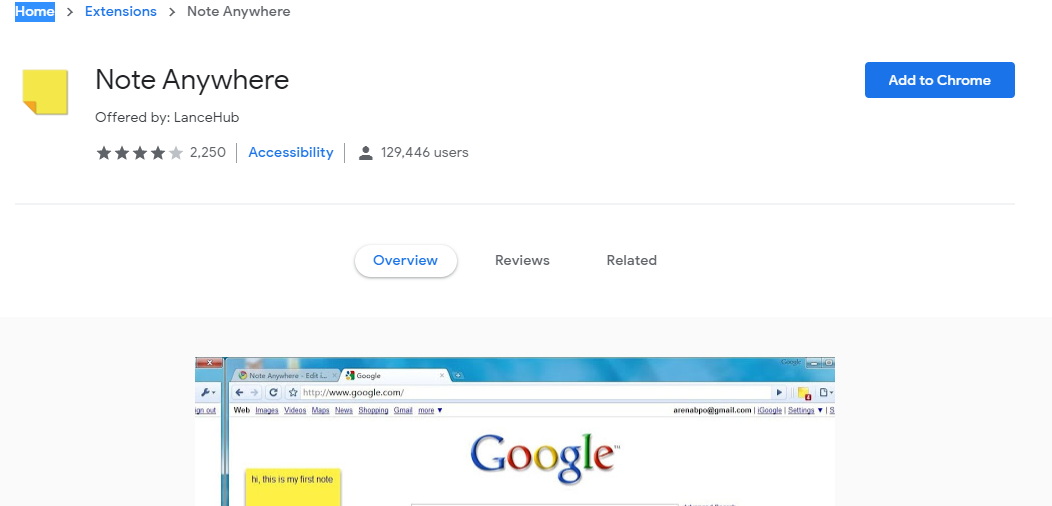The height and width of the screenshot is (506, 1052).
Task: Click the Google tab in preview screenshot
Action: [x=394, y=376]
